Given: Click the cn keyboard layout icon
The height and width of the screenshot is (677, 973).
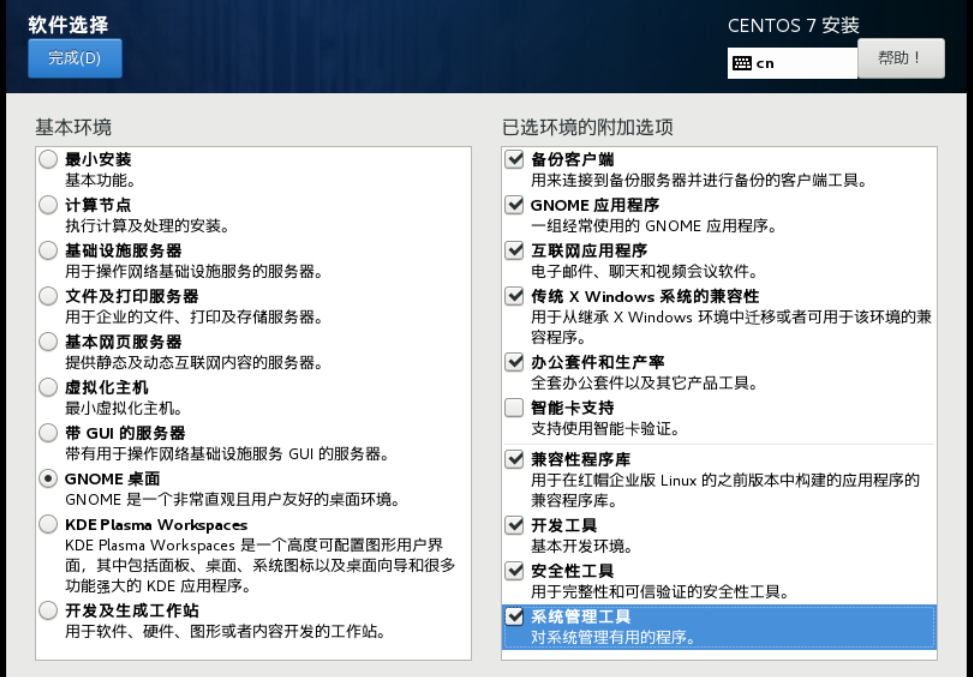Looking at the screenshot, I should tap(742, 63).
